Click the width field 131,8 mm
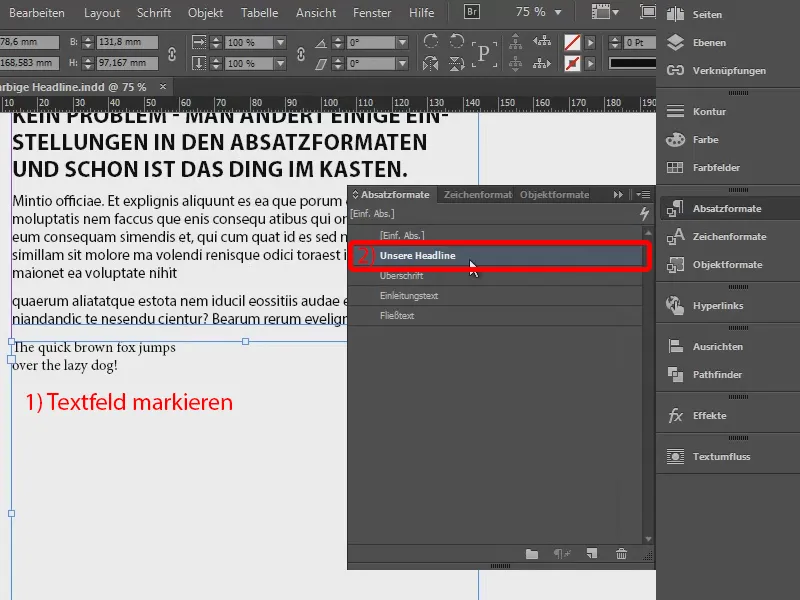800x600 pixels. [127, 42]
